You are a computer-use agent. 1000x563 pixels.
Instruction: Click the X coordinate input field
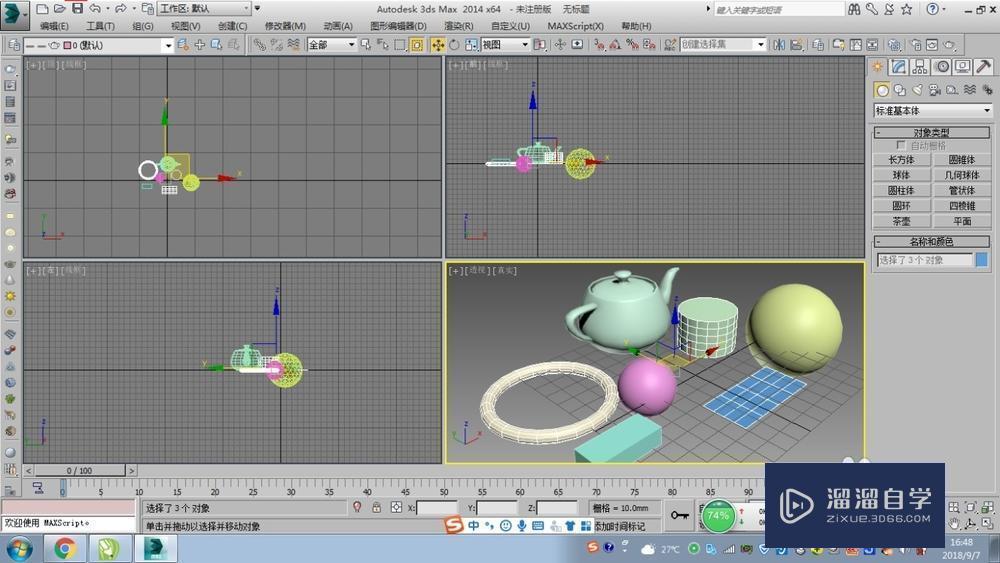pyautogui.click(x=437, y=508)
